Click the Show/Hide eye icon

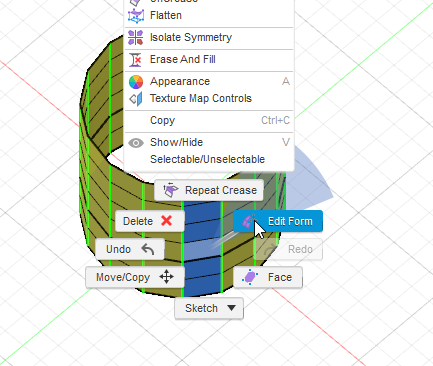pyautogui.click(x=136, y=143)
